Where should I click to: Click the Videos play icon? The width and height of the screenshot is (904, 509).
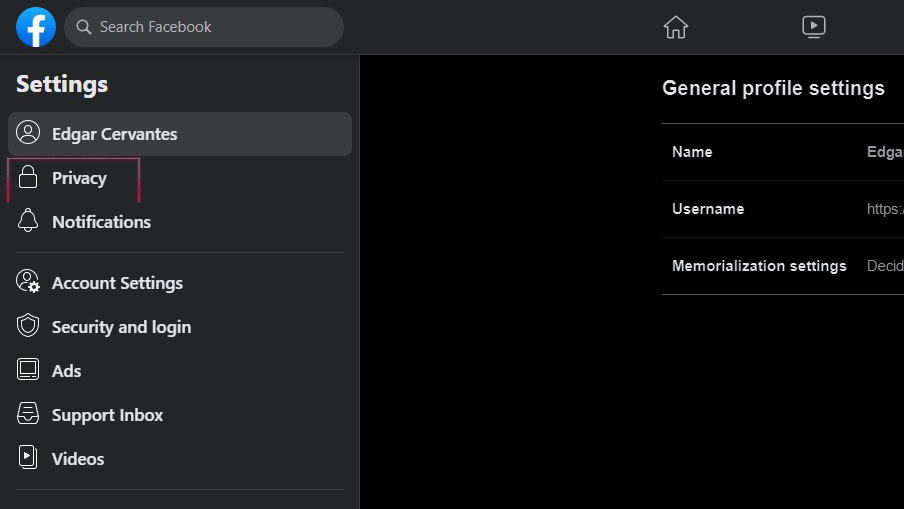[28, 459]
